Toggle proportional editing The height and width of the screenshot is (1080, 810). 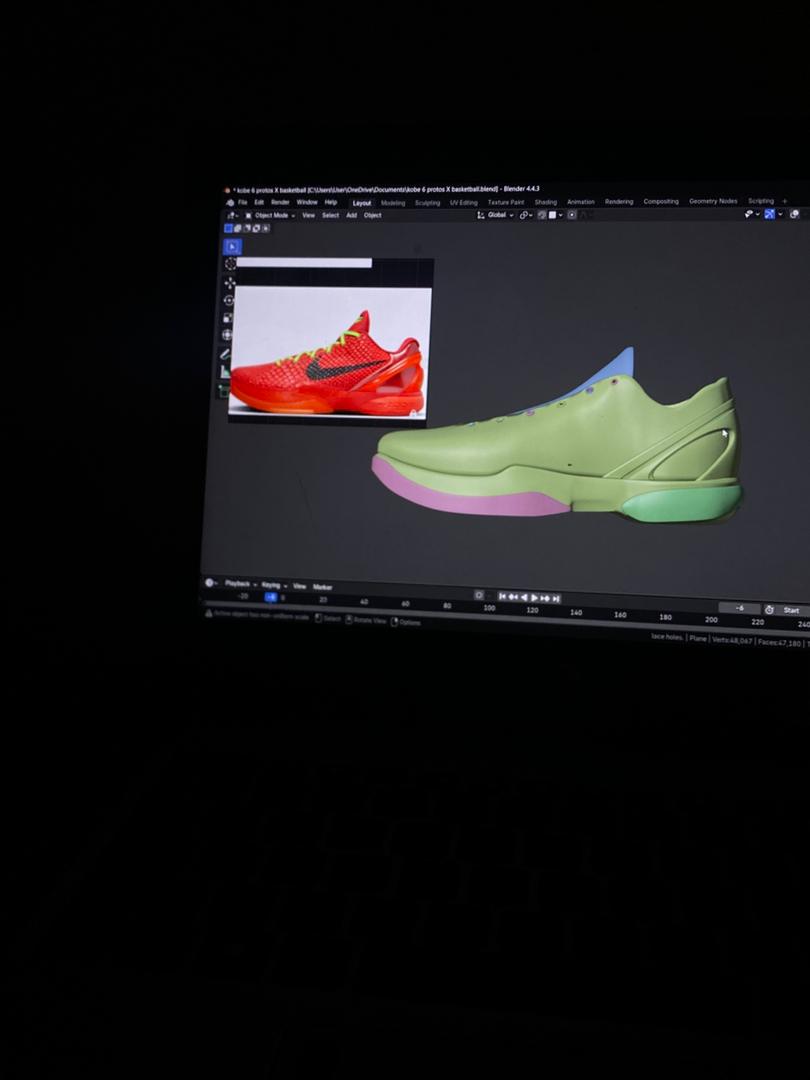572,215
